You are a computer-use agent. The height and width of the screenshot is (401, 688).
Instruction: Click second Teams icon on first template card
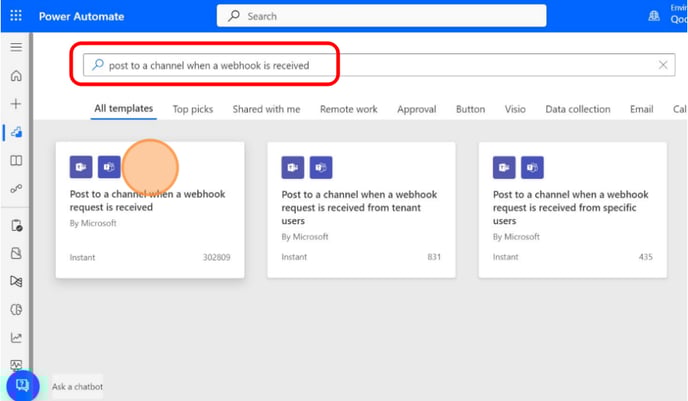109,167
